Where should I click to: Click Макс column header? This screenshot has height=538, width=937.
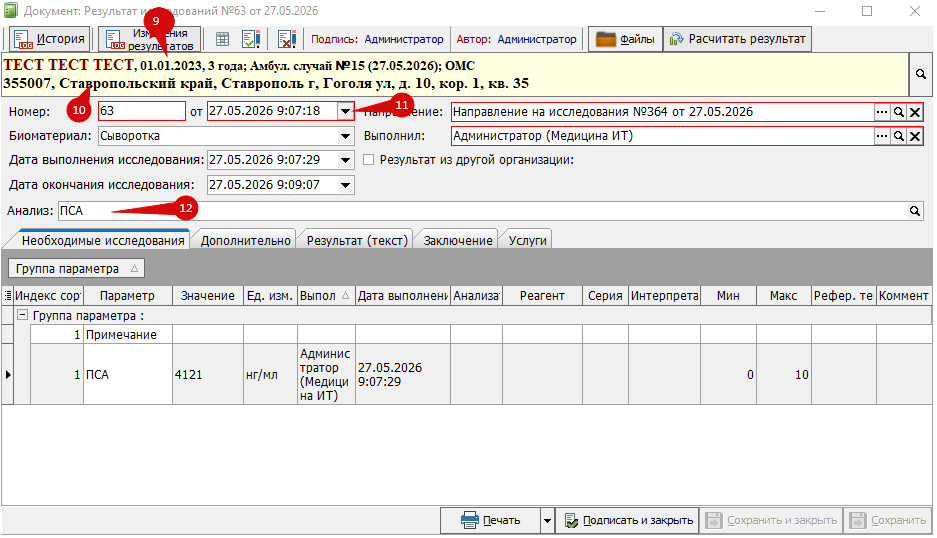tap(783, 296)
